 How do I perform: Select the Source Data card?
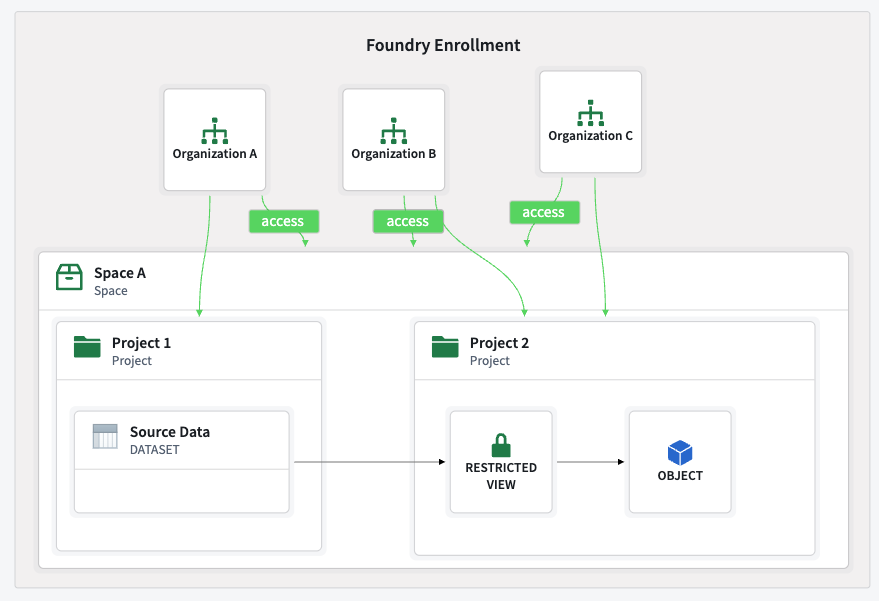pos(181,461)
